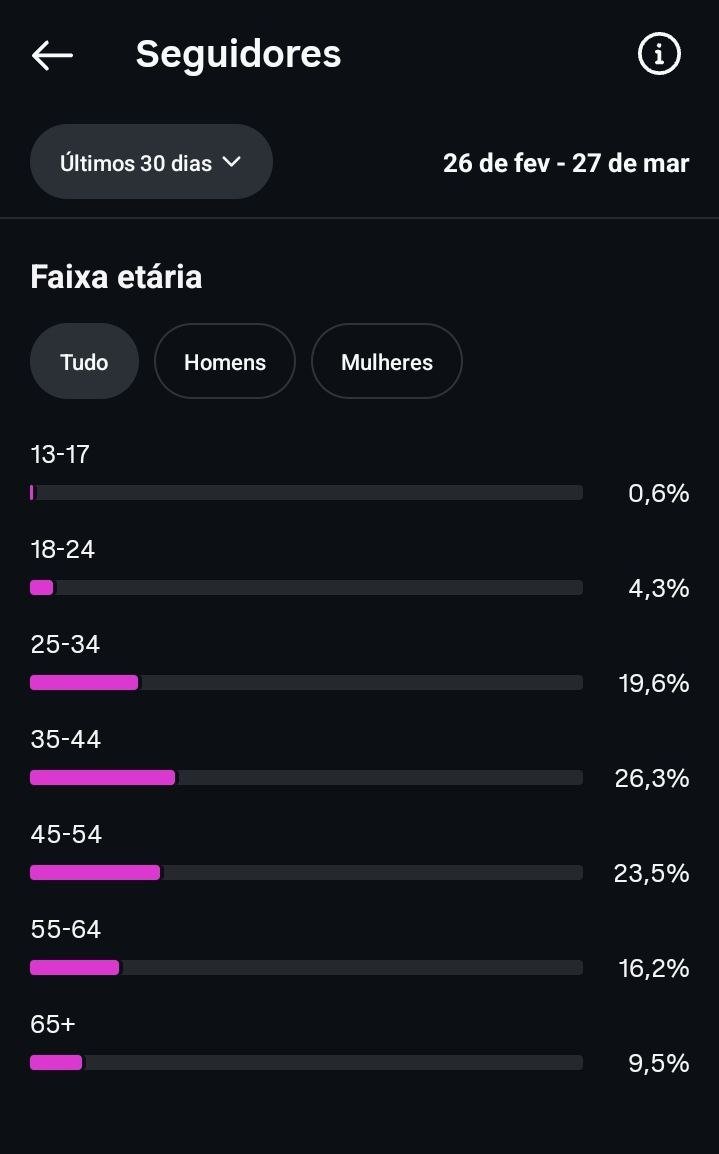Screen dimensions: 719x1154
Task: Select the Tudo filter chip
Action: 84,362
